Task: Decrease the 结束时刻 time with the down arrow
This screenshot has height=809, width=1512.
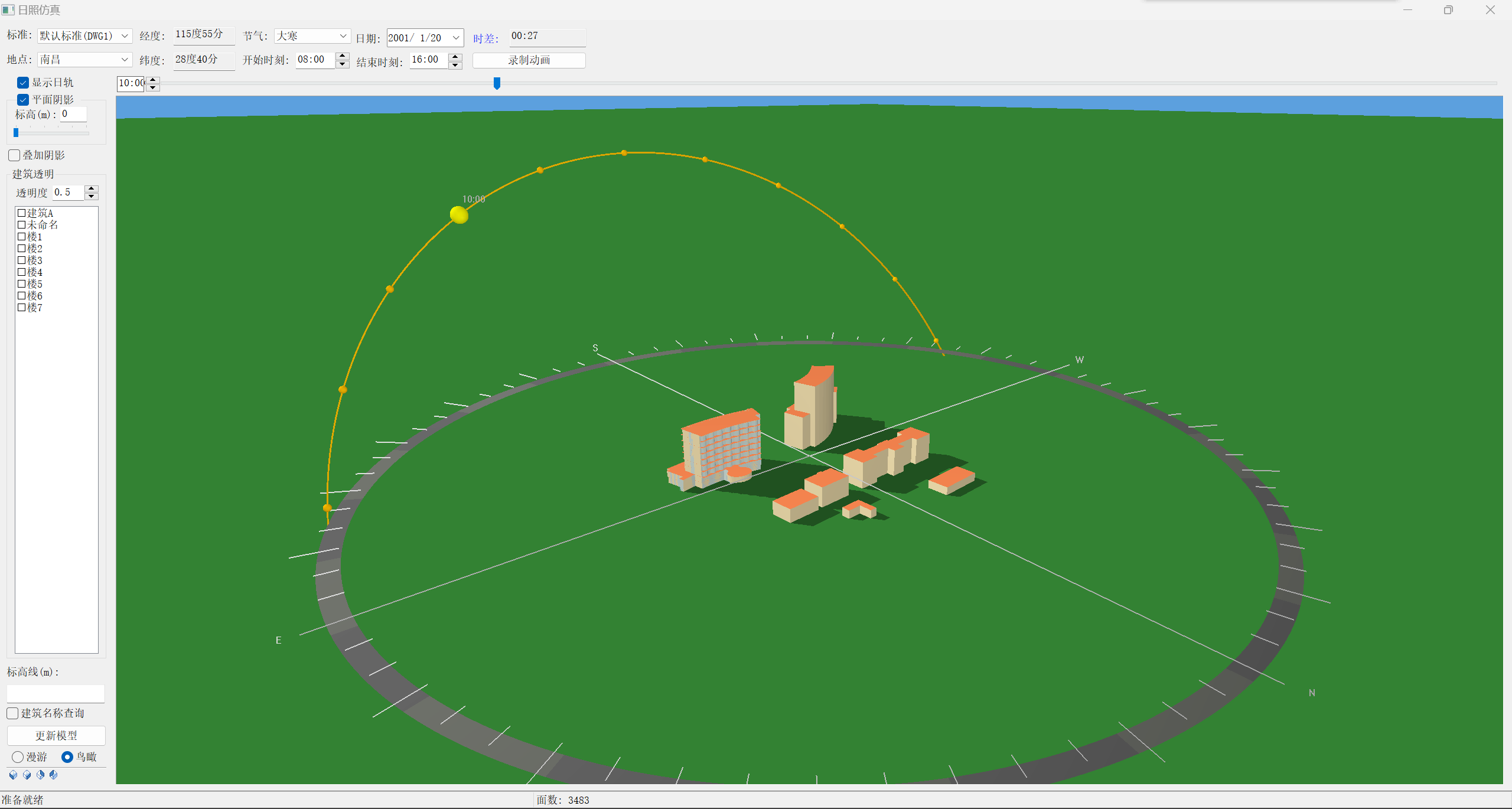Action: point(455,65)
